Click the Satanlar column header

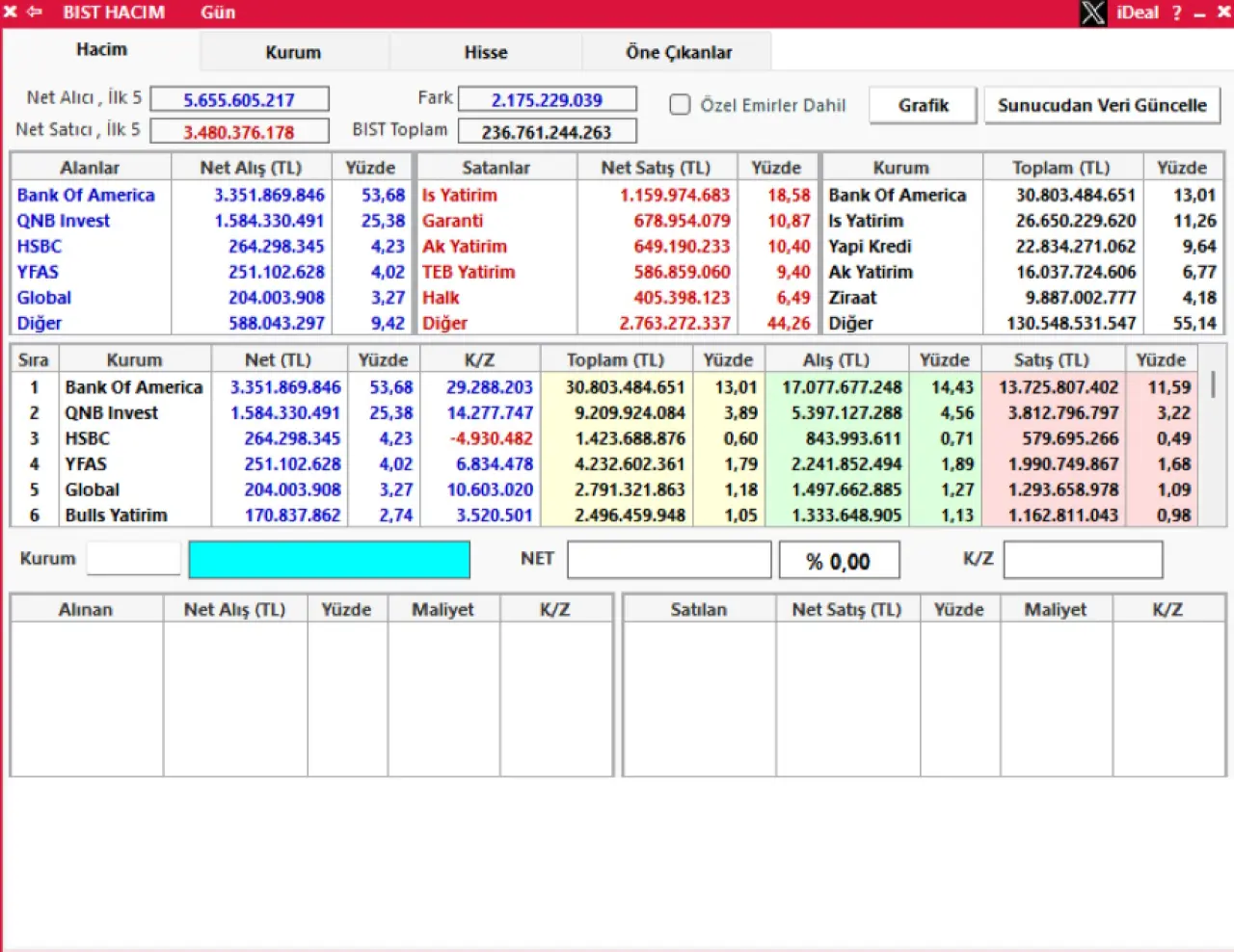496,168
